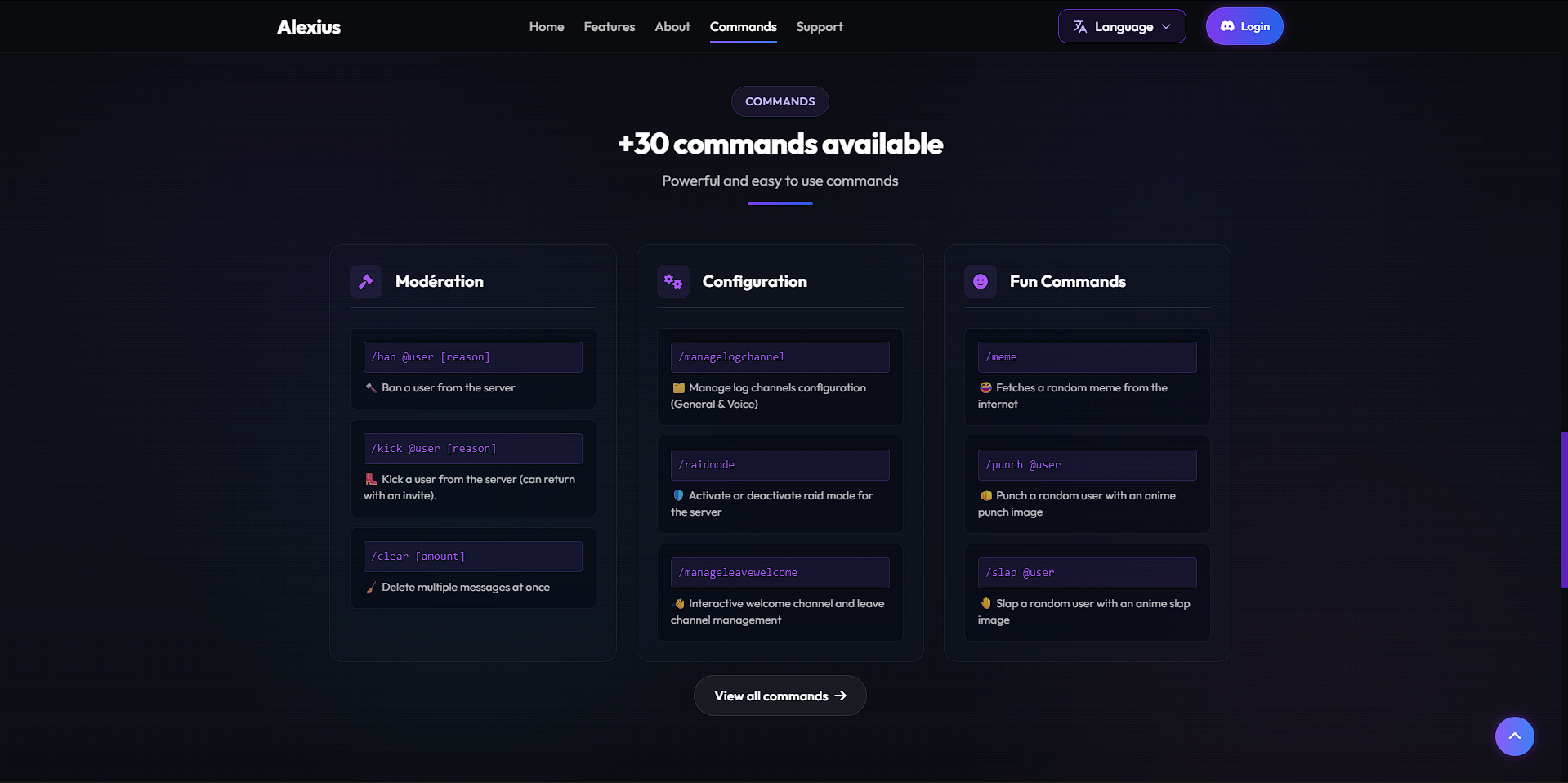
Task: Click the Configuration gears icon
Action: click(x=672, y=280)
